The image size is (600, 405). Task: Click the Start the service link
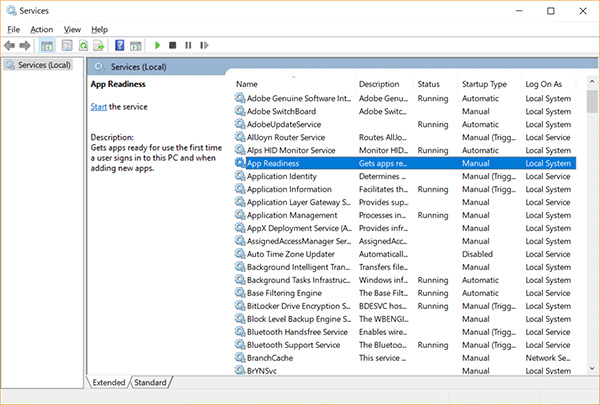coord(99,106)
